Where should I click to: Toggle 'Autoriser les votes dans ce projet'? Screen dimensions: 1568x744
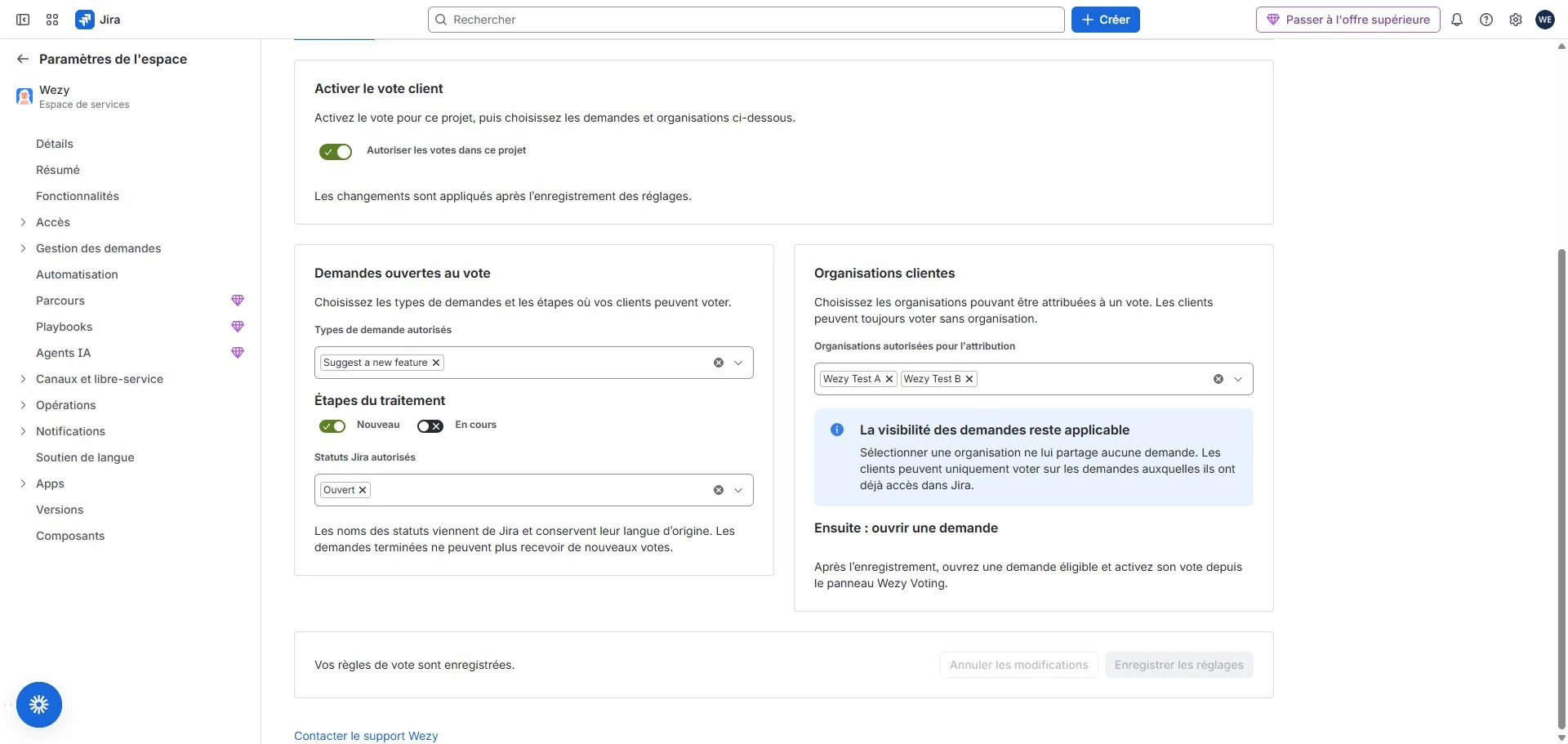336,152
